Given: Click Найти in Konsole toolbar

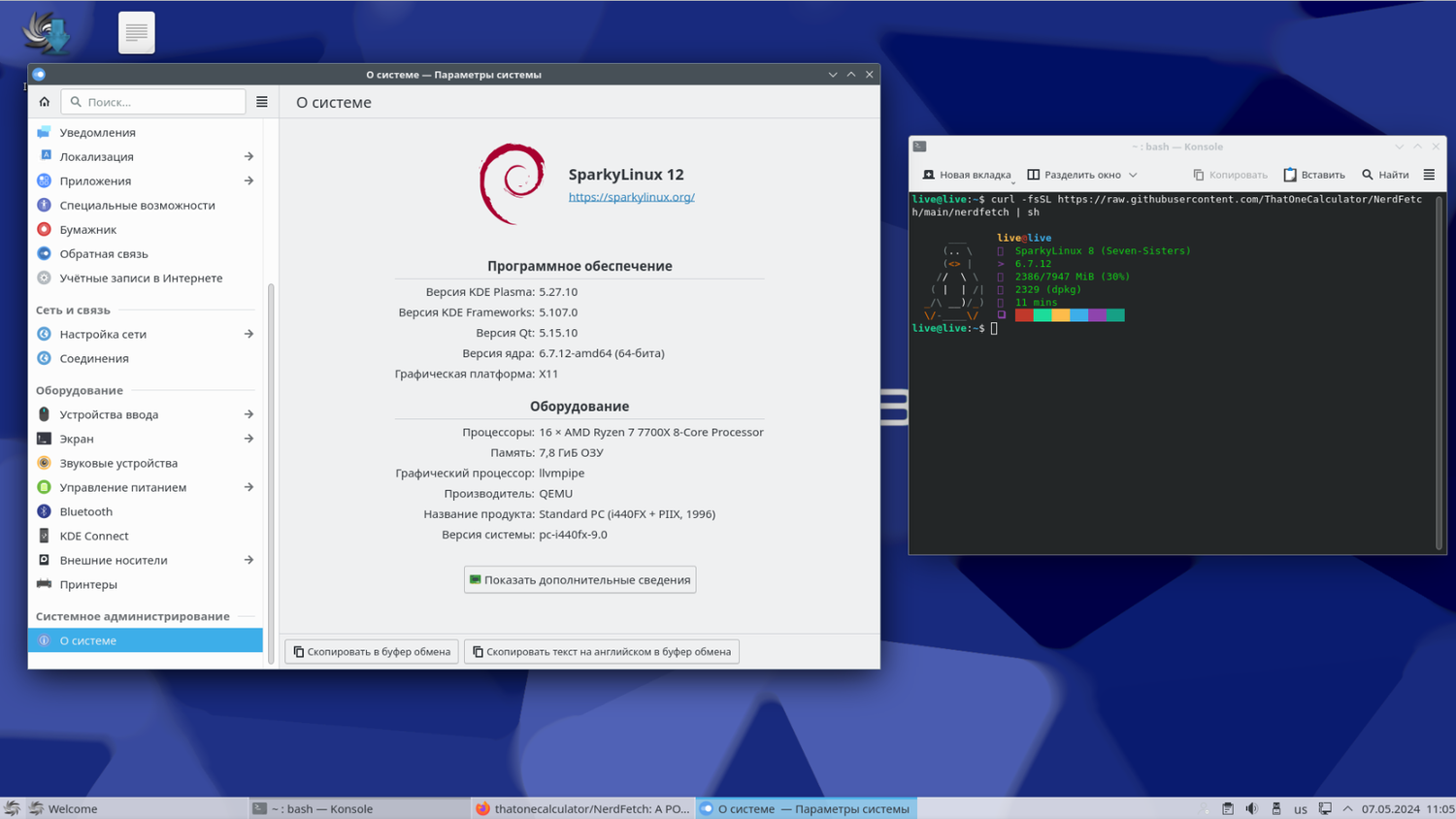Looking at the screenshot, I should (x=1385, y=175).
